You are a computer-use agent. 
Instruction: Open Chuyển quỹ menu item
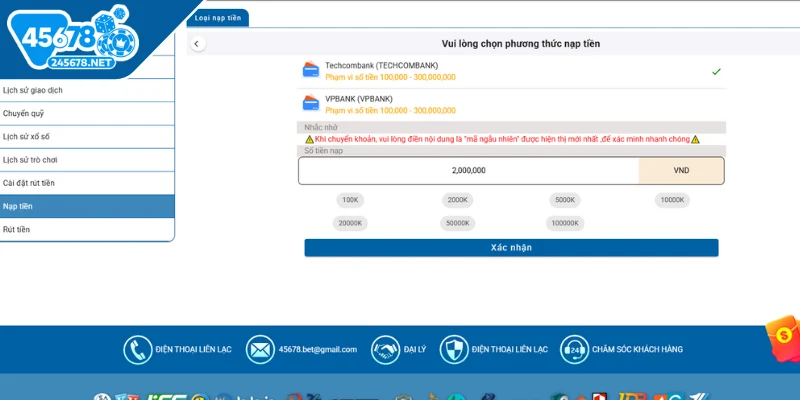click(87, 113)
